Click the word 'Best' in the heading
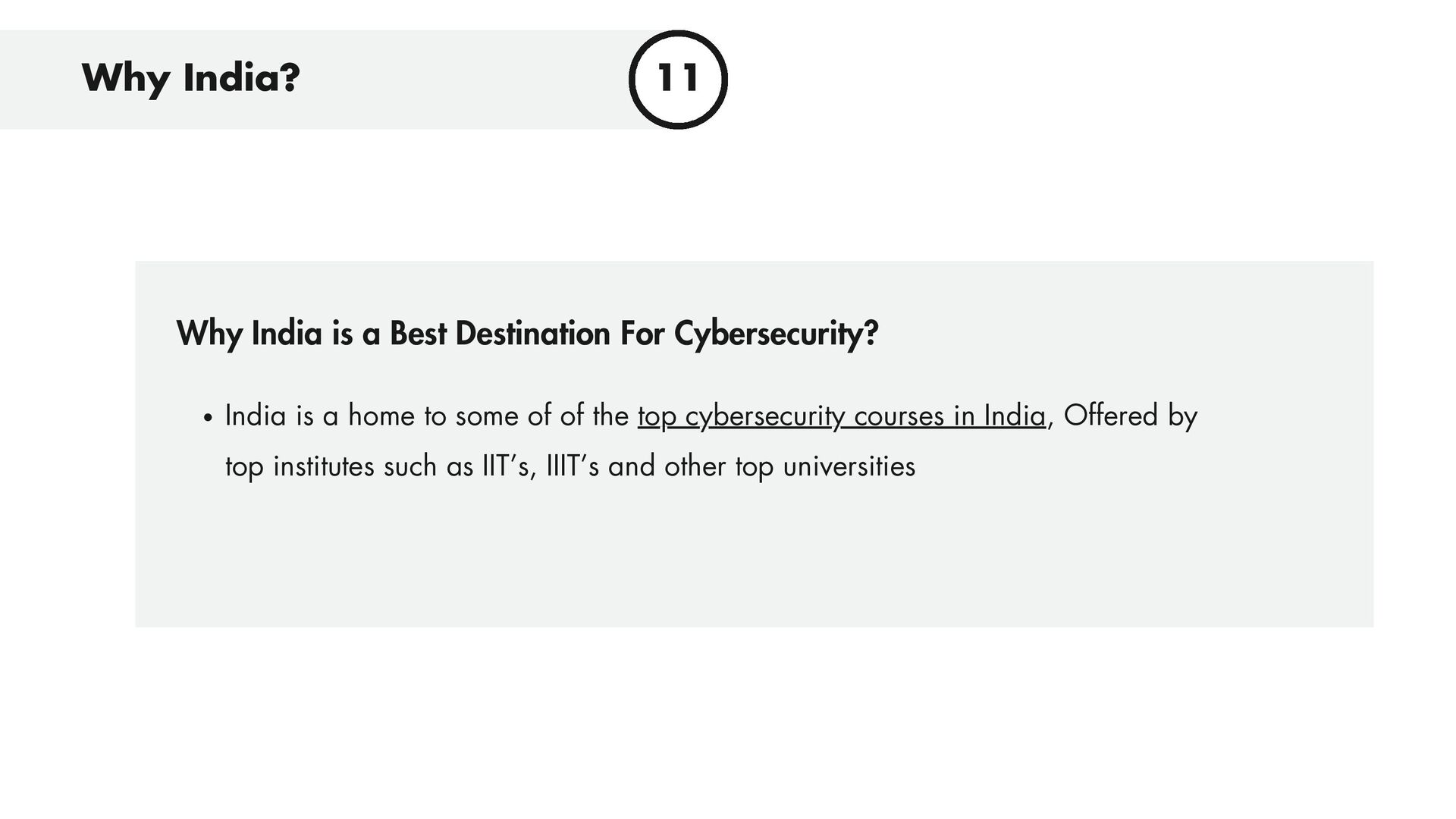Screen dimensions: 1456x819 coord(418,334)
